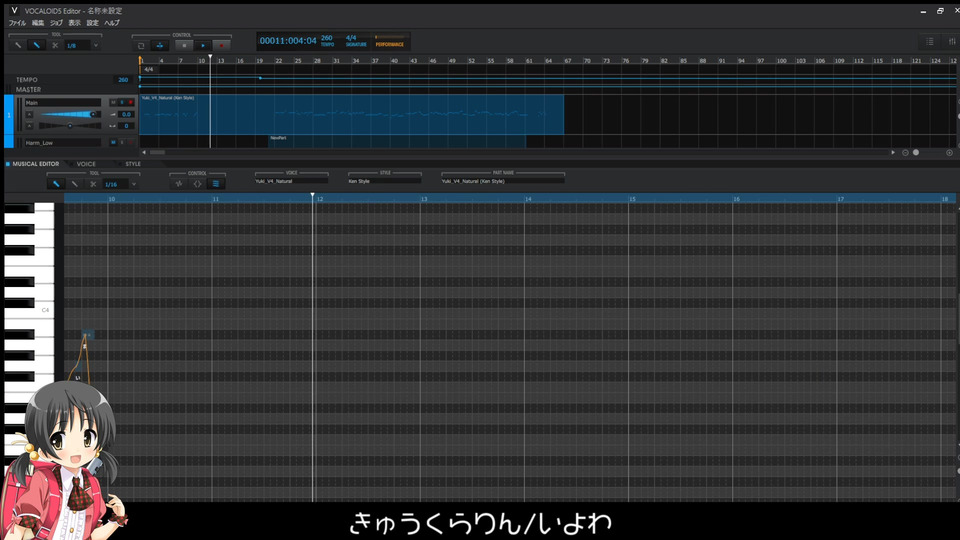The width and height of the screenshot is (960, 540).
Task: Open the list panel icon at top right
Action: [929, 42]
